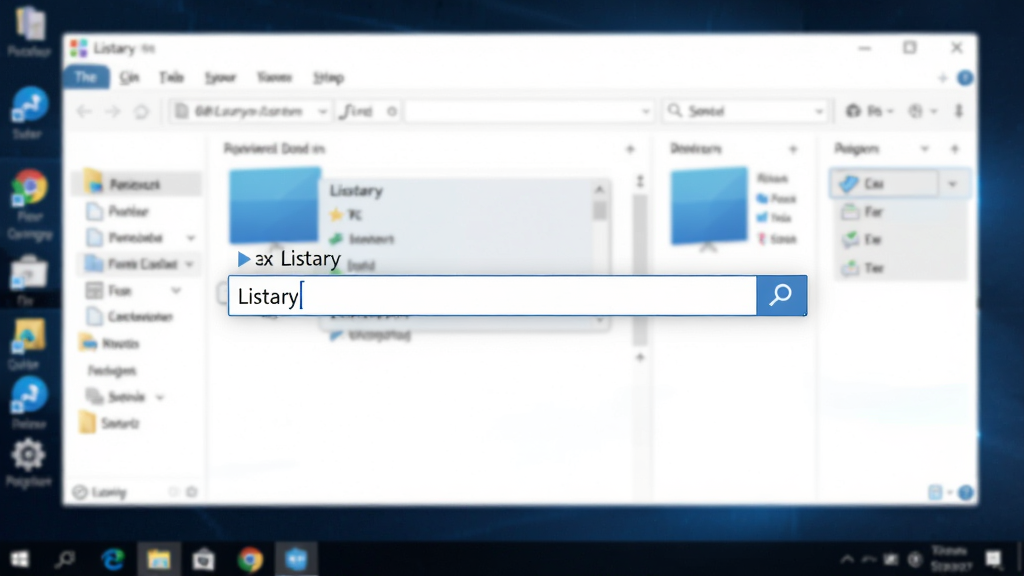1024x576 pixels.
Task: Click the vertical overflow icon ending the toolbar
Action: 959,111
